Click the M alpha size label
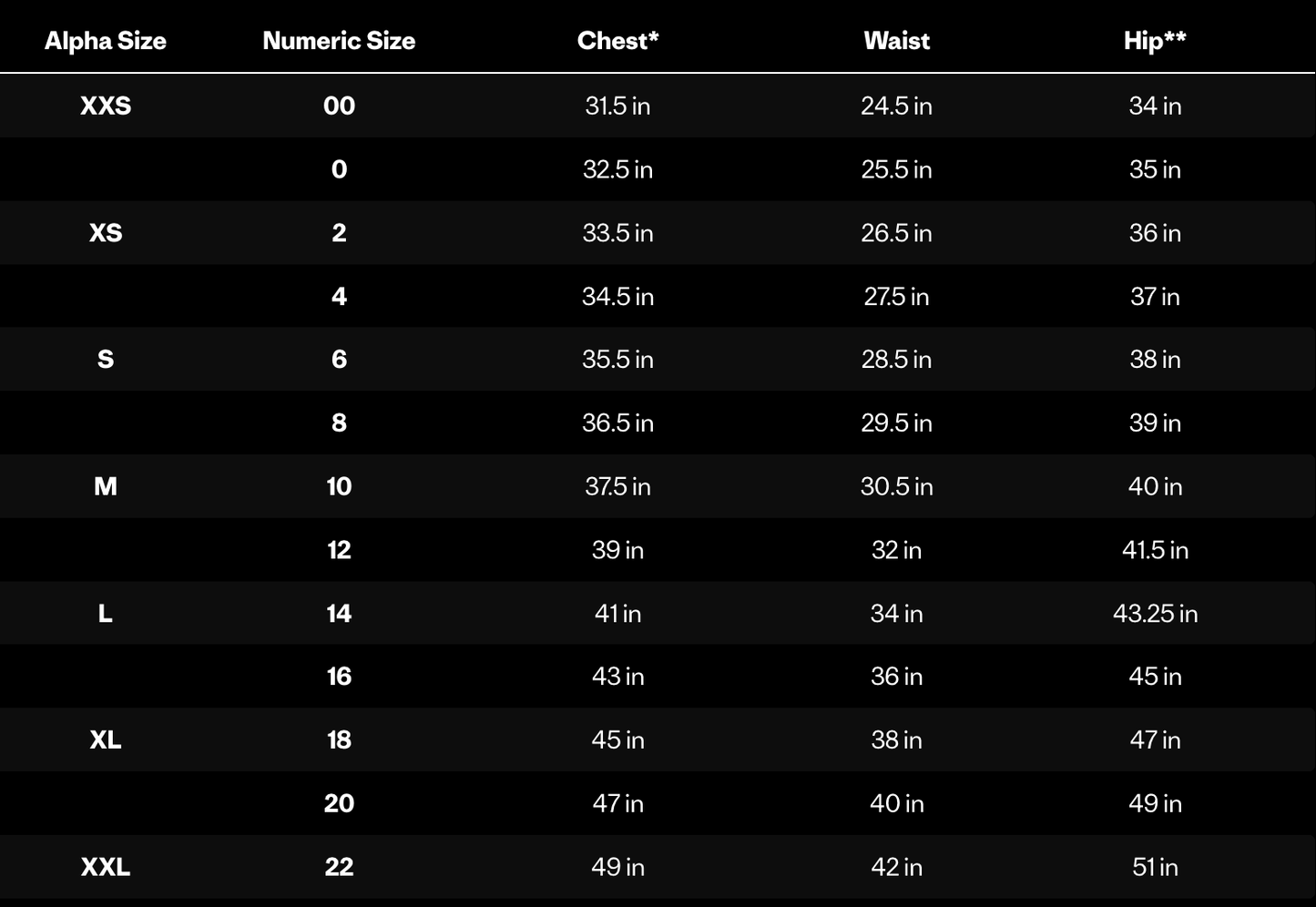1316x907 pixels. (x=106, y=486)
